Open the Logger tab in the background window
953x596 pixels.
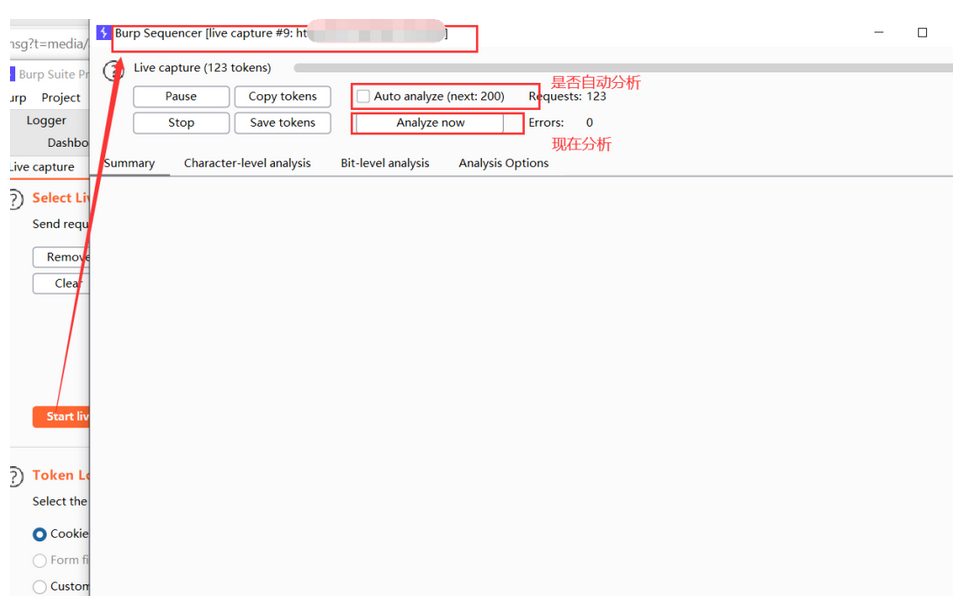tap(46, 120)
